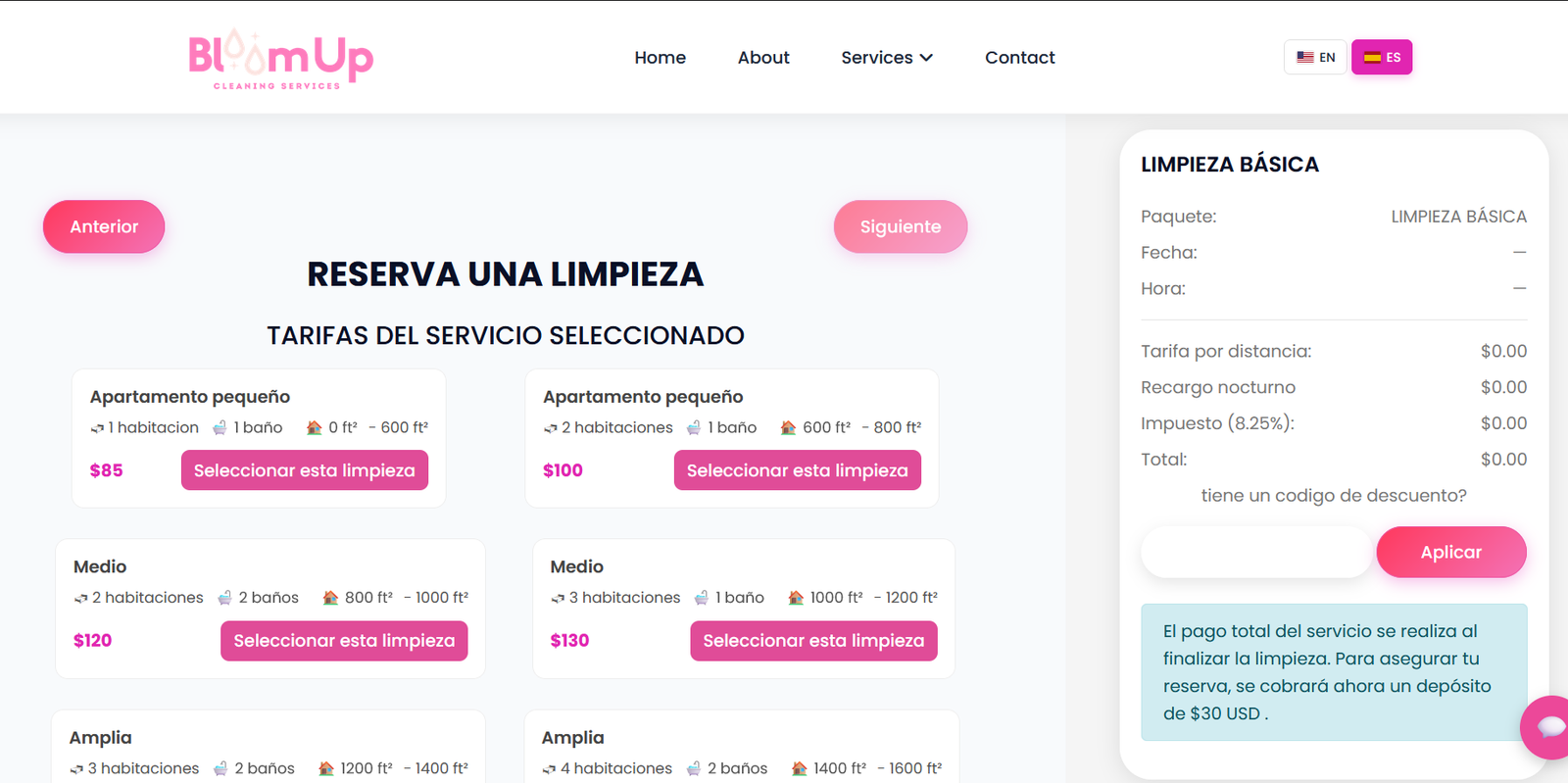Viewport: 1568px width, 783px height.
Task: Go back with the Anterior button
Action: pyautogui.click(x=104, y=226)
